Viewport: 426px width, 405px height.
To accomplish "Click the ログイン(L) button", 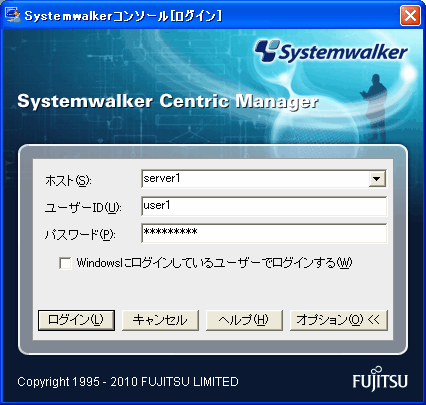I will coord(76,320).
